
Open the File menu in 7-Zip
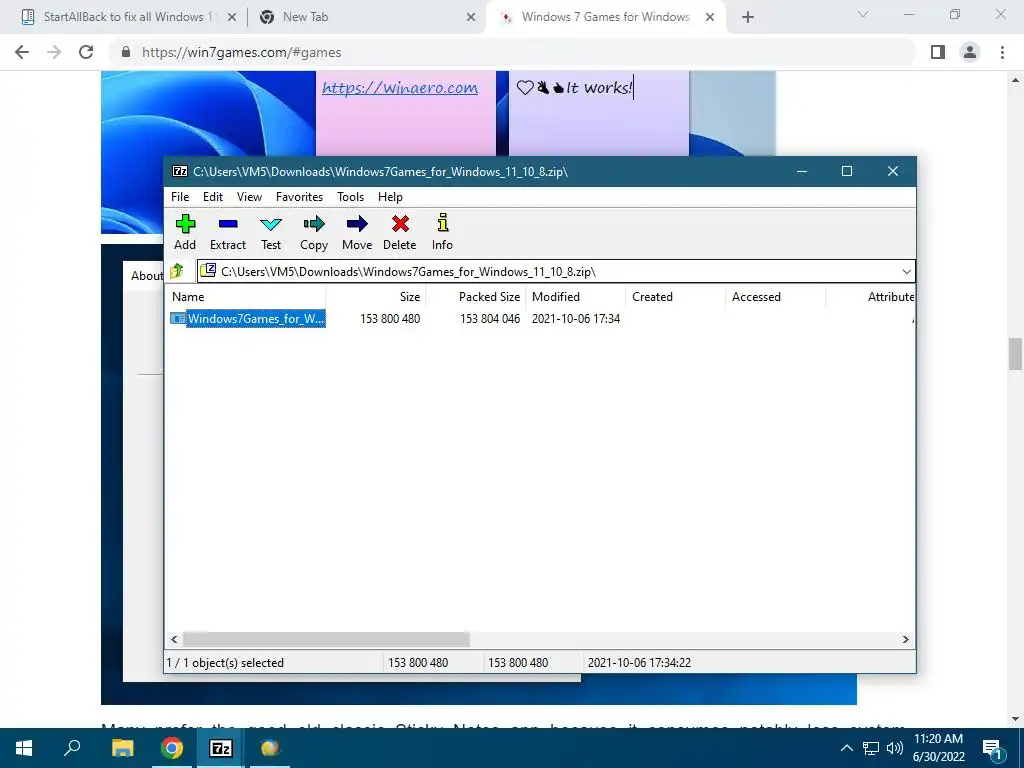[x=180, y=197]
